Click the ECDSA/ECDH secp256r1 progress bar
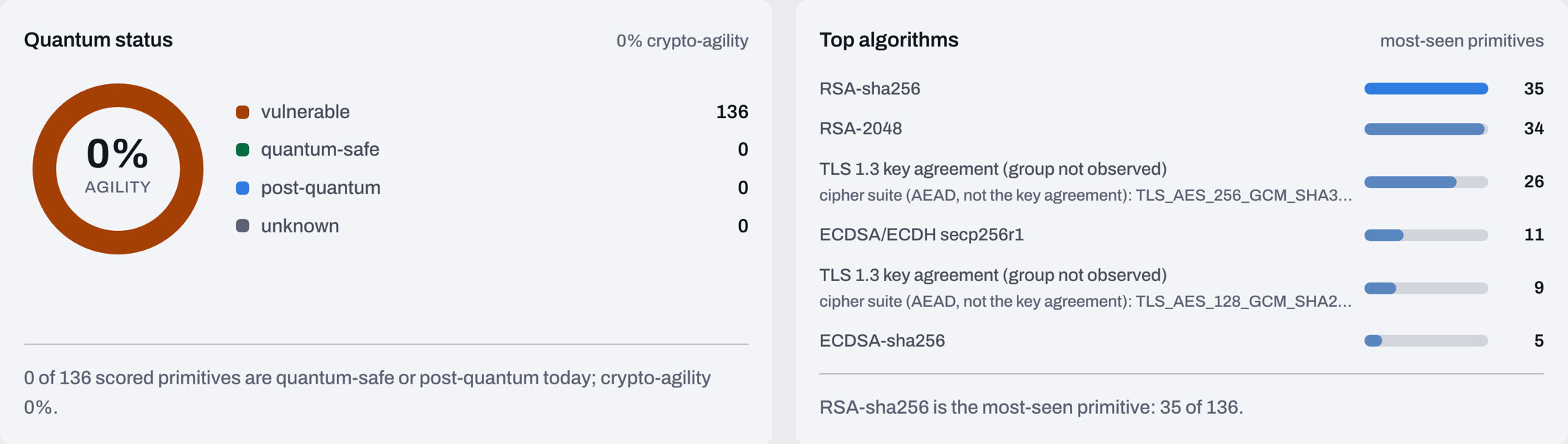1568x444 pixels. pos(1426,235)
